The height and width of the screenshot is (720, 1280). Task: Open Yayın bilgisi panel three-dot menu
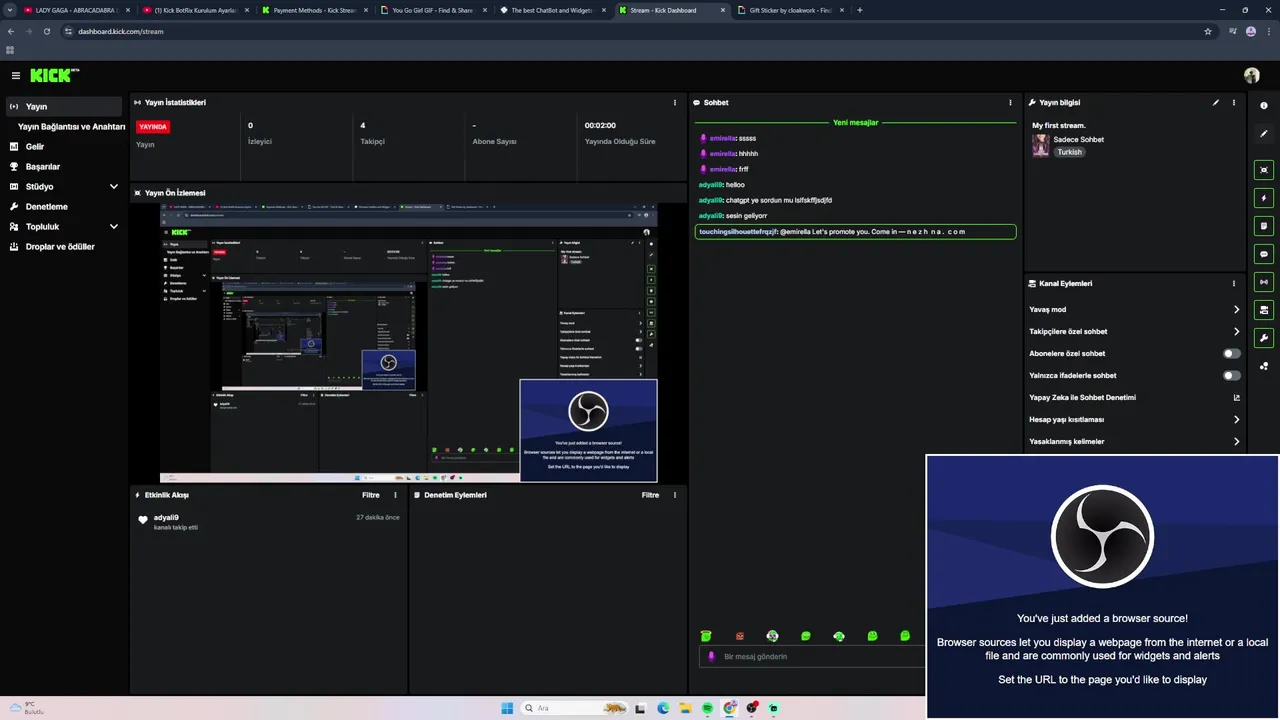tap(1234, 102)
